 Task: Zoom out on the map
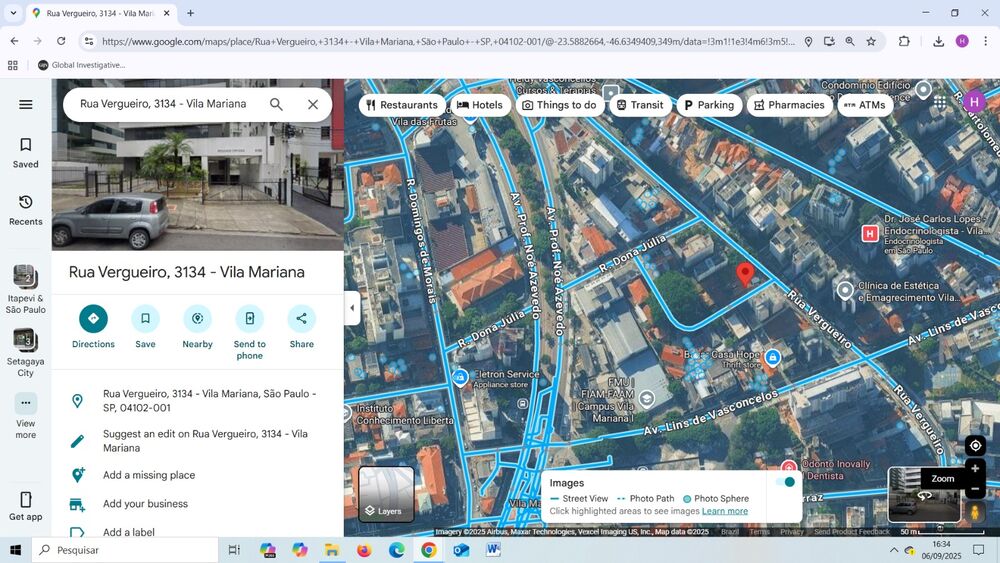pos(975,489)
